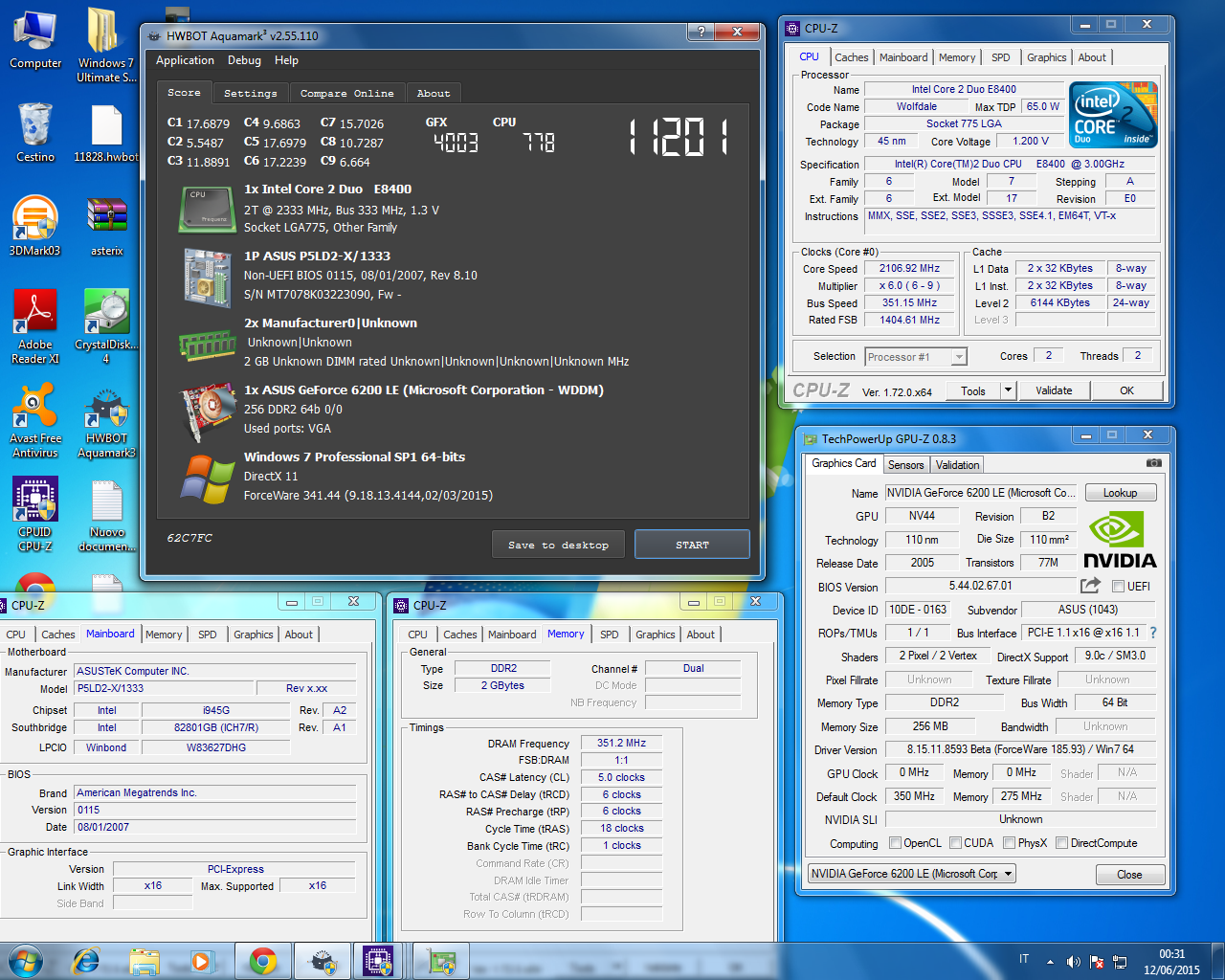Show hidden tray icons arrow
The image size is (1225, 980).
tap(1050, 962)
